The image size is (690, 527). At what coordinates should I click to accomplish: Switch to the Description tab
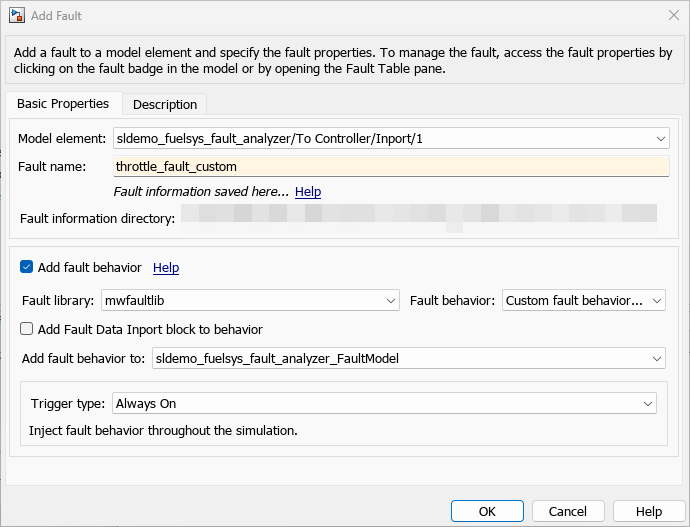click(x=165, y=104)
